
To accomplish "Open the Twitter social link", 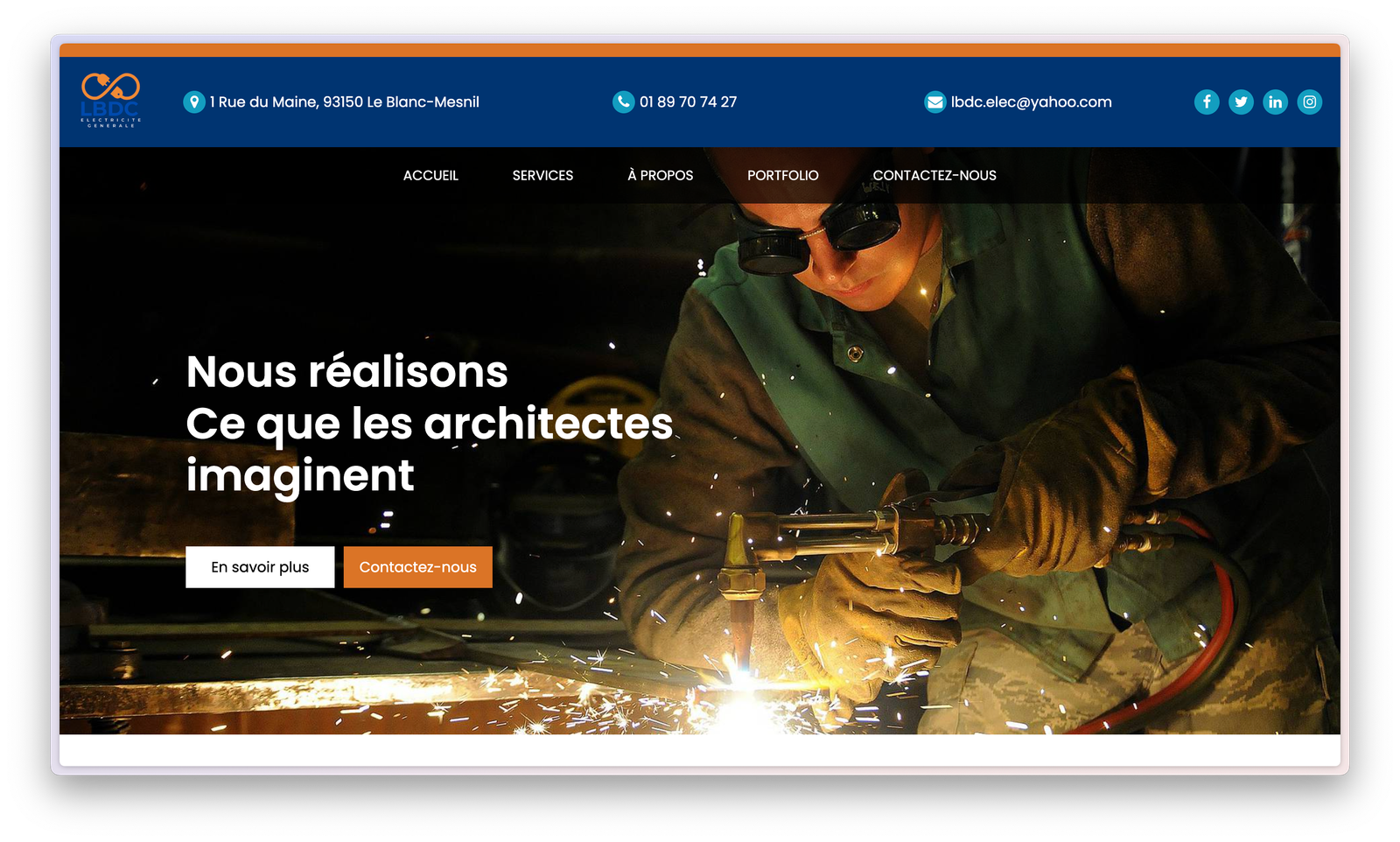I will (1240, 102).
